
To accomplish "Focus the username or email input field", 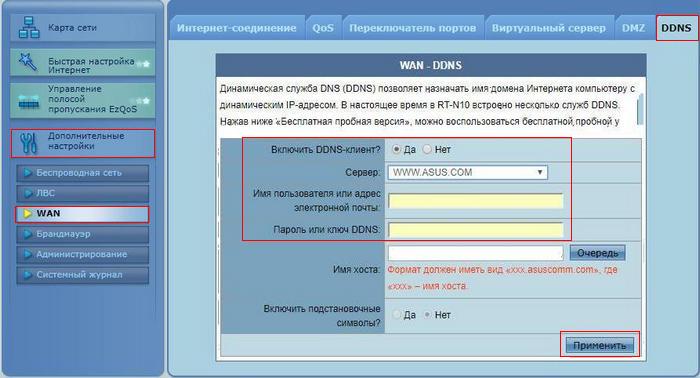I will coord(475,201).
